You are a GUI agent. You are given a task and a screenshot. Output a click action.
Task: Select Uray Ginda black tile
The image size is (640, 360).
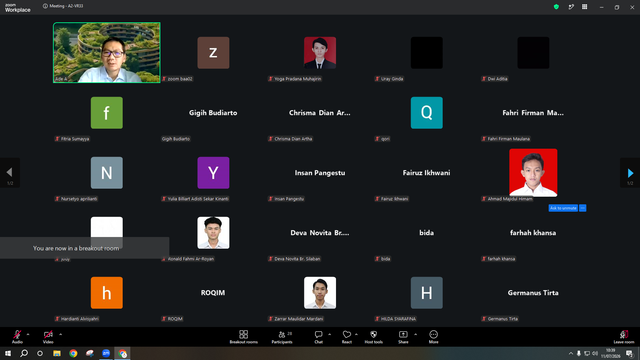(427, 53)
